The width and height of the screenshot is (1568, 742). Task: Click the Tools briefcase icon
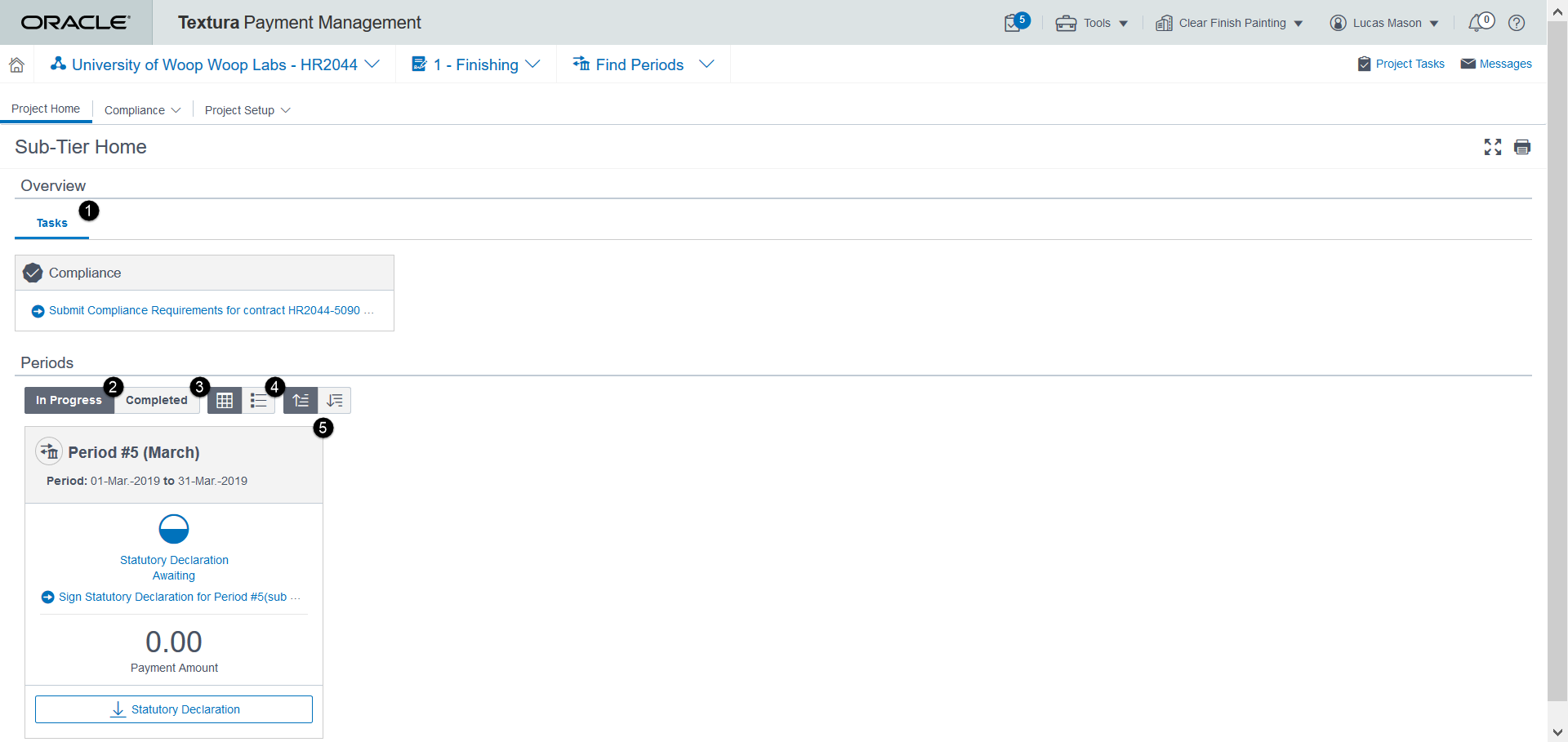click(x=1066, y=23)
